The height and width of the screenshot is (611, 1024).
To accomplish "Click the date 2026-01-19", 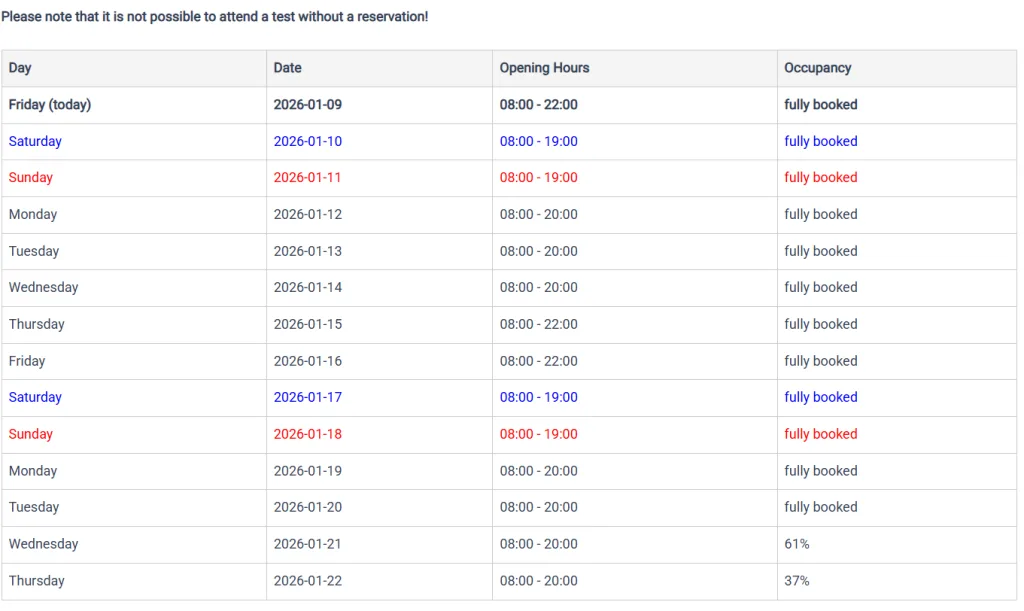I will pyautogui.click(x=307, y=471).
